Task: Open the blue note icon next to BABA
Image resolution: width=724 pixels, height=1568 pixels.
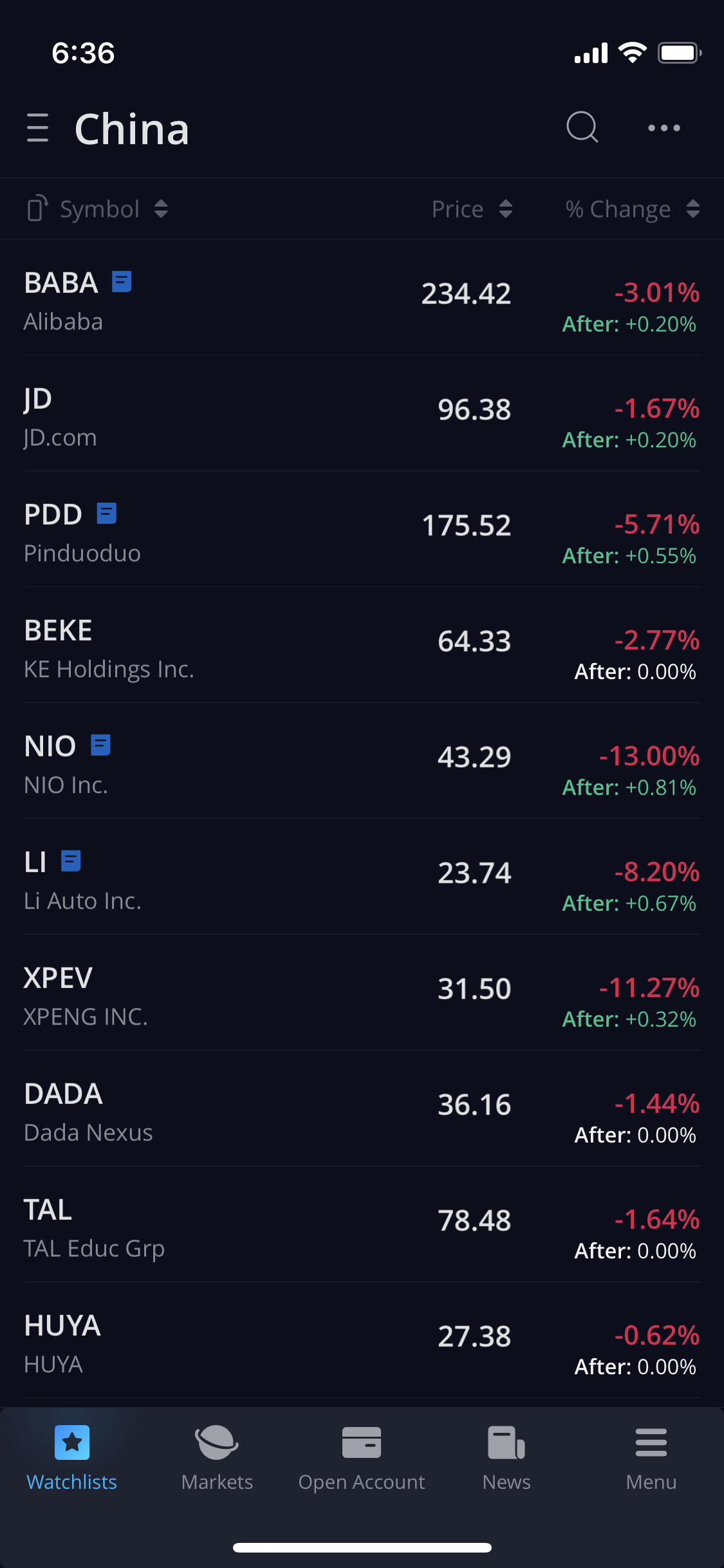Action: click(x=122, y=282)
